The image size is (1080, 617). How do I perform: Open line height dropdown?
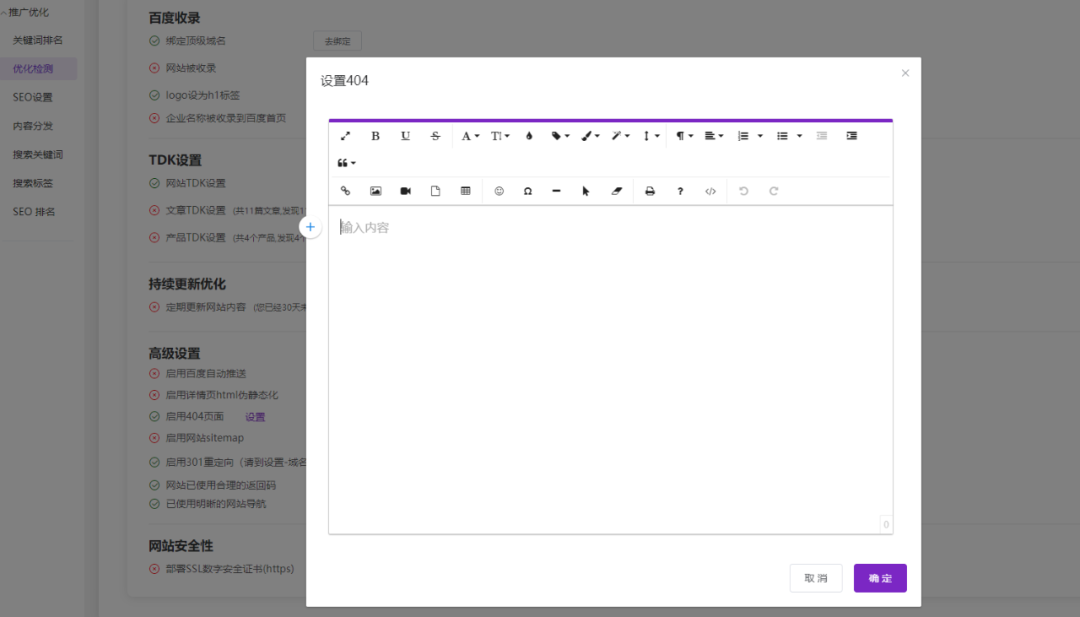[x=651, y=136]
